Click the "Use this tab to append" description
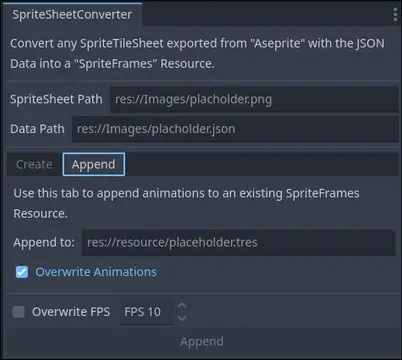The width and height of the screenshot is (402, 360). [x=186, y=203]
